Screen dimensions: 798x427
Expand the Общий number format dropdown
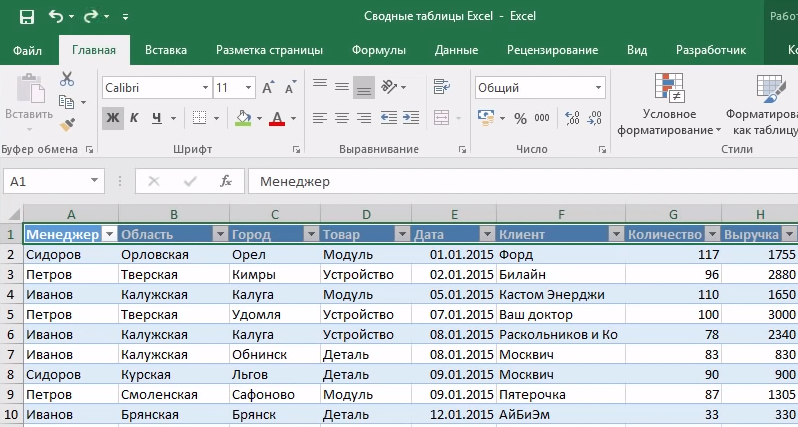pos(596,88)
